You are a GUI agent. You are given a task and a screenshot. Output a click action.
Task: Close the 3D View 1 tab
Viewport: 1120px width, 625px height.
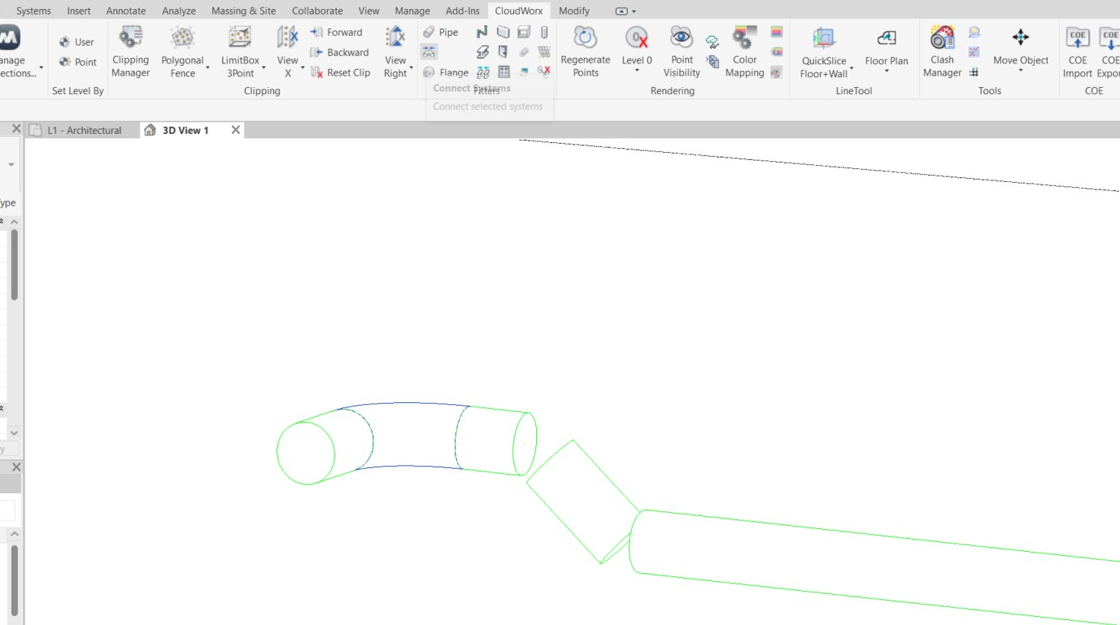click(235, 130)
